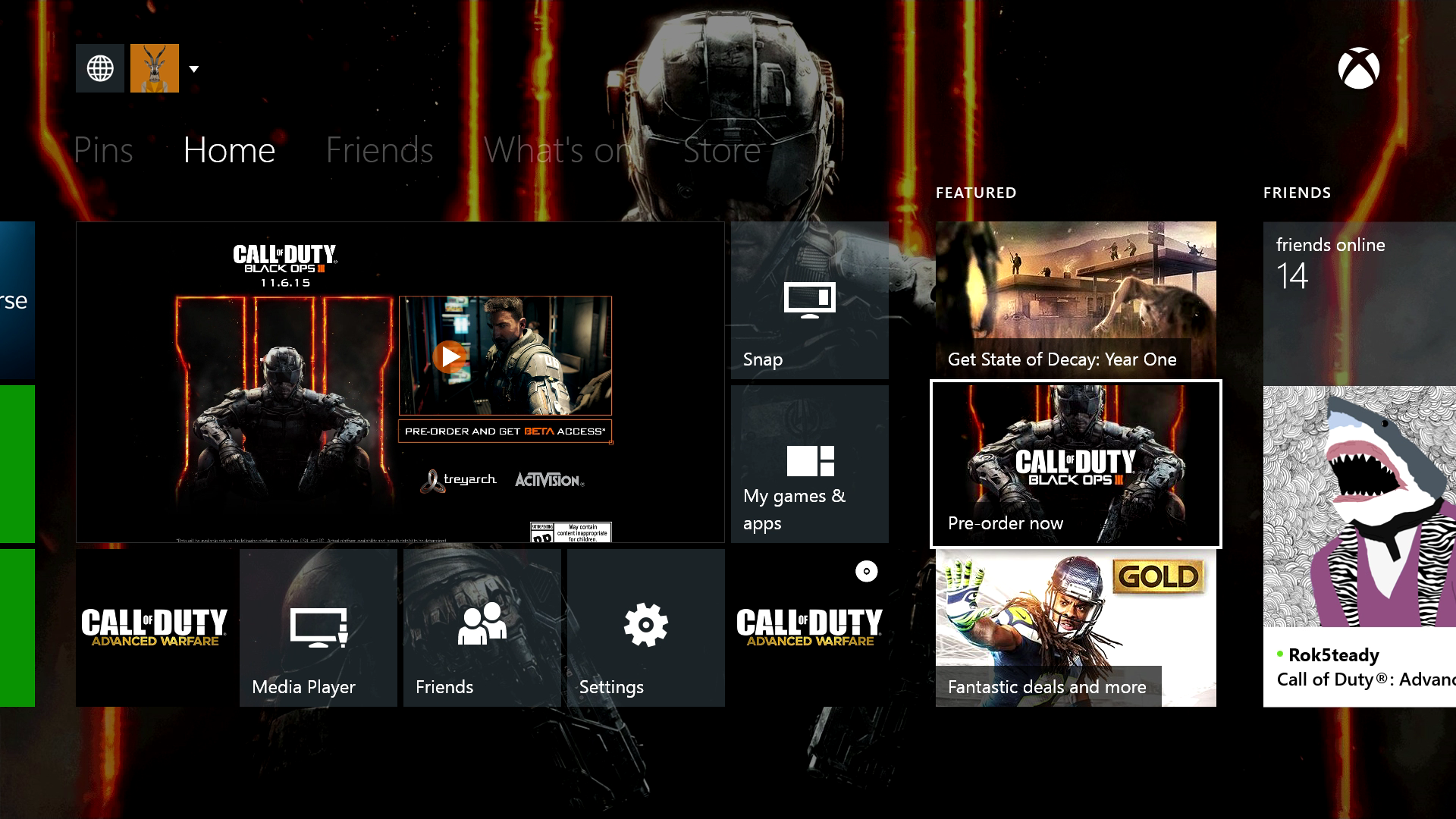Open My games & apps tile
The width and height of the screenshot is (1456, 819).
[809, 464]
